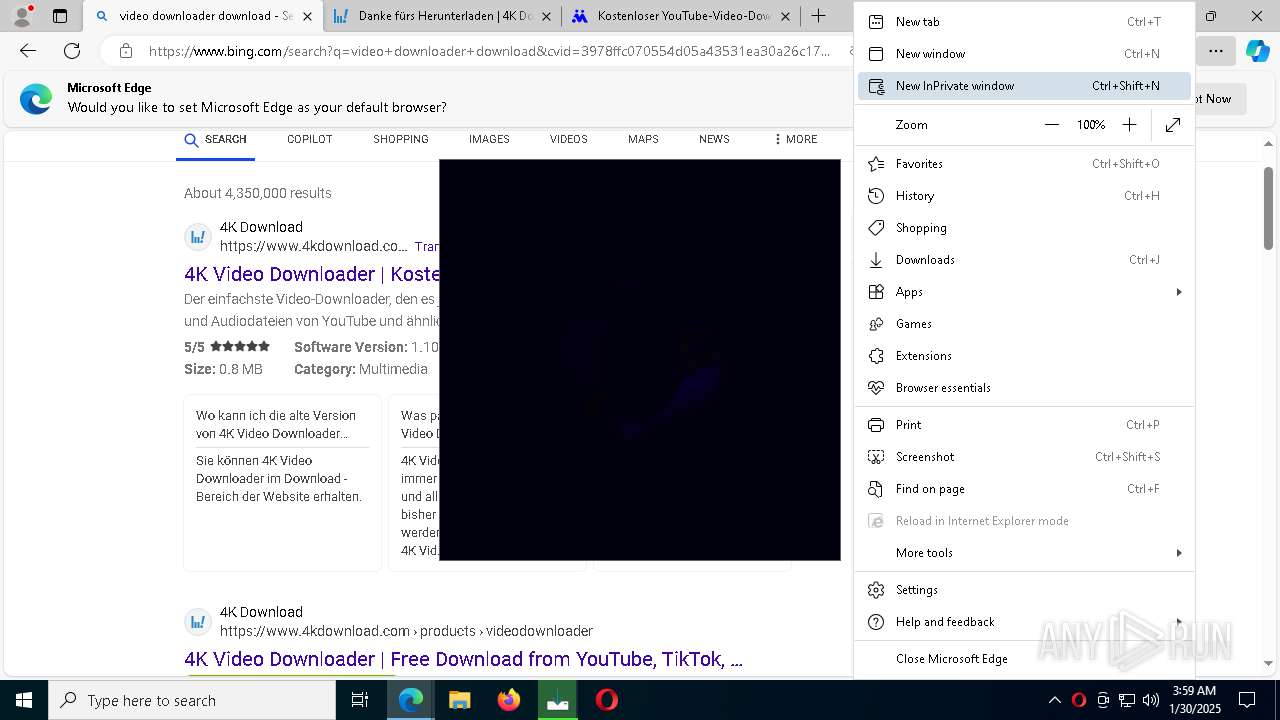The width and height of the screenshot is (1280, 720).
Task: Select the COPILOT tab on Bing
Action: tap(309, 139)
